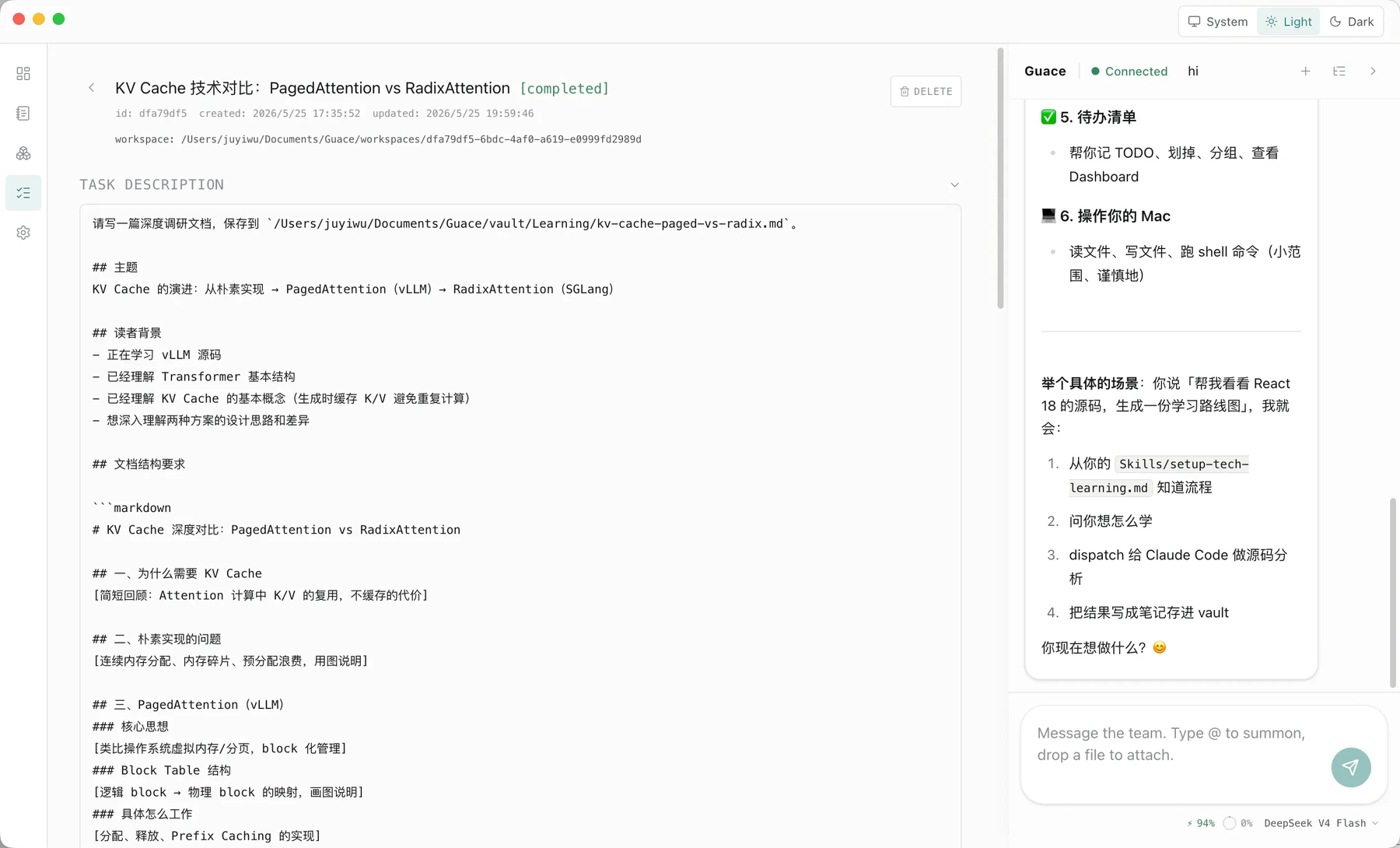Click the "读文件、写文件、跑 shell 命令" bullet
The height and width of the screenshot is (848, 1400).
tap(1185, 264)
